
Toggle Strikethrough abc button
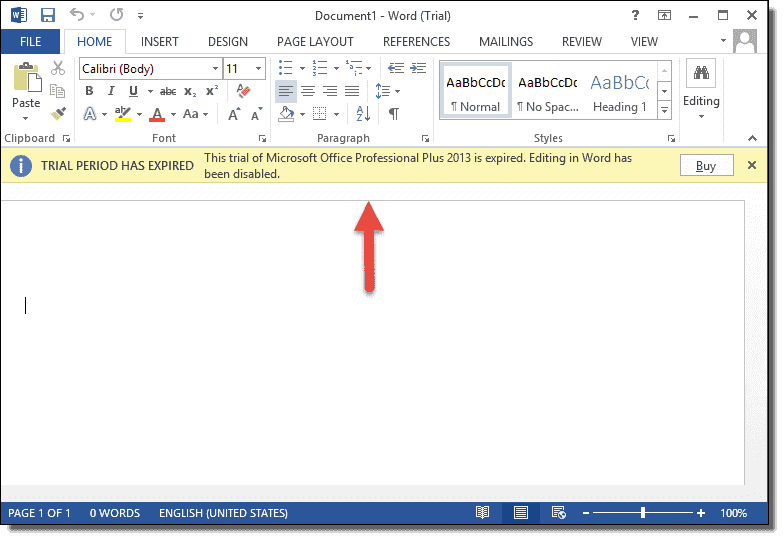(x=168, y=92)
